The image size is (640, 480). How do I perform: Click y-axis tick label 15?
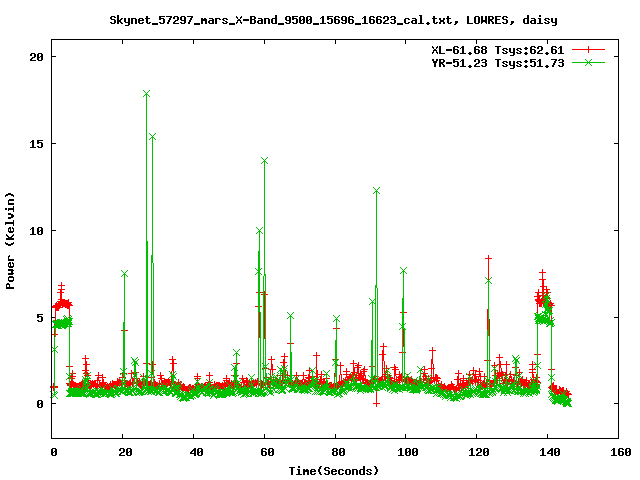[x=36, y=144]
